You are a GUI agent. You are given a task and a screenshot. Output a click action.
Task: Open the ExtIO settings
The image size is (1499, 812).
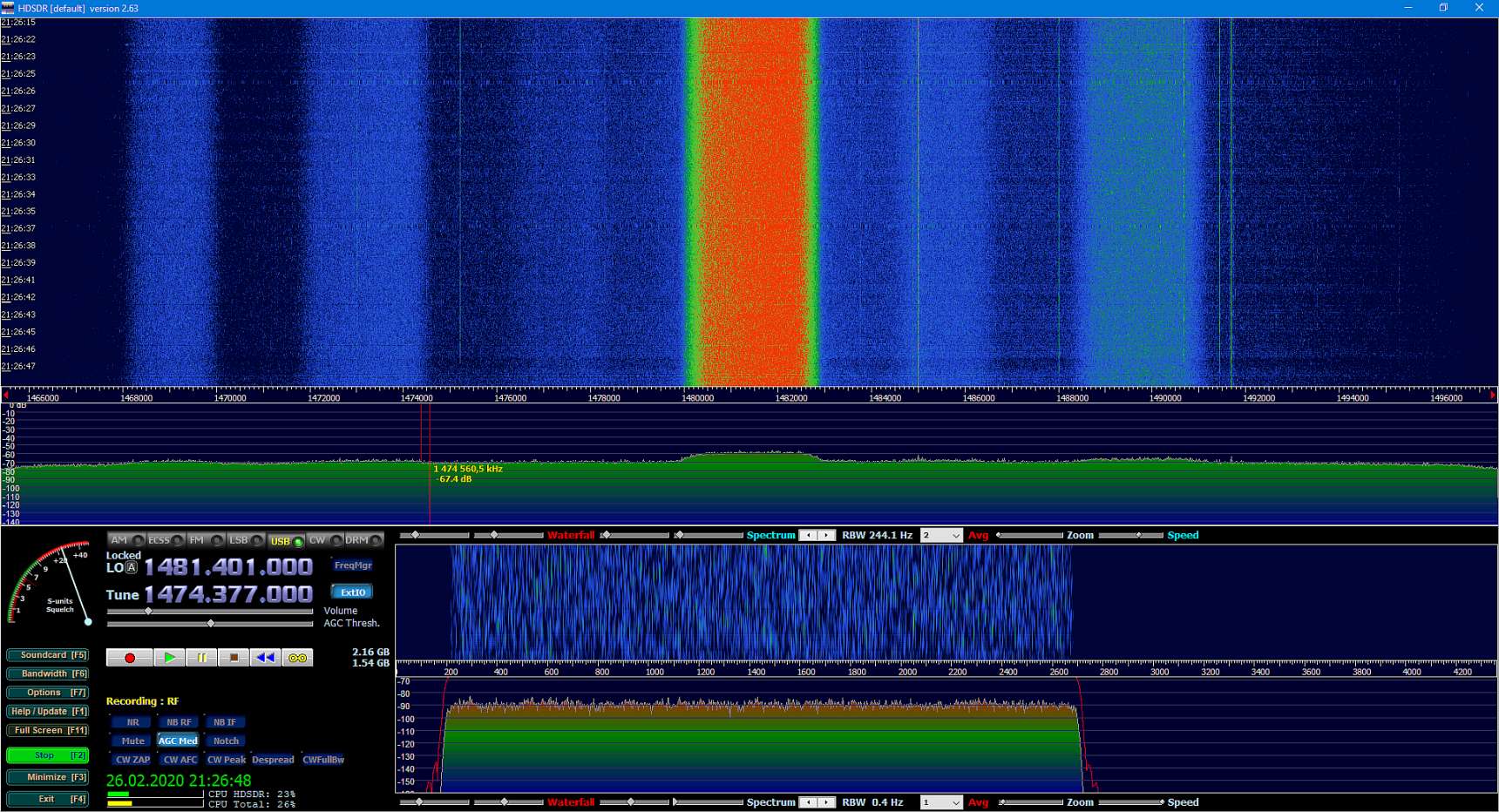(353, 592)
